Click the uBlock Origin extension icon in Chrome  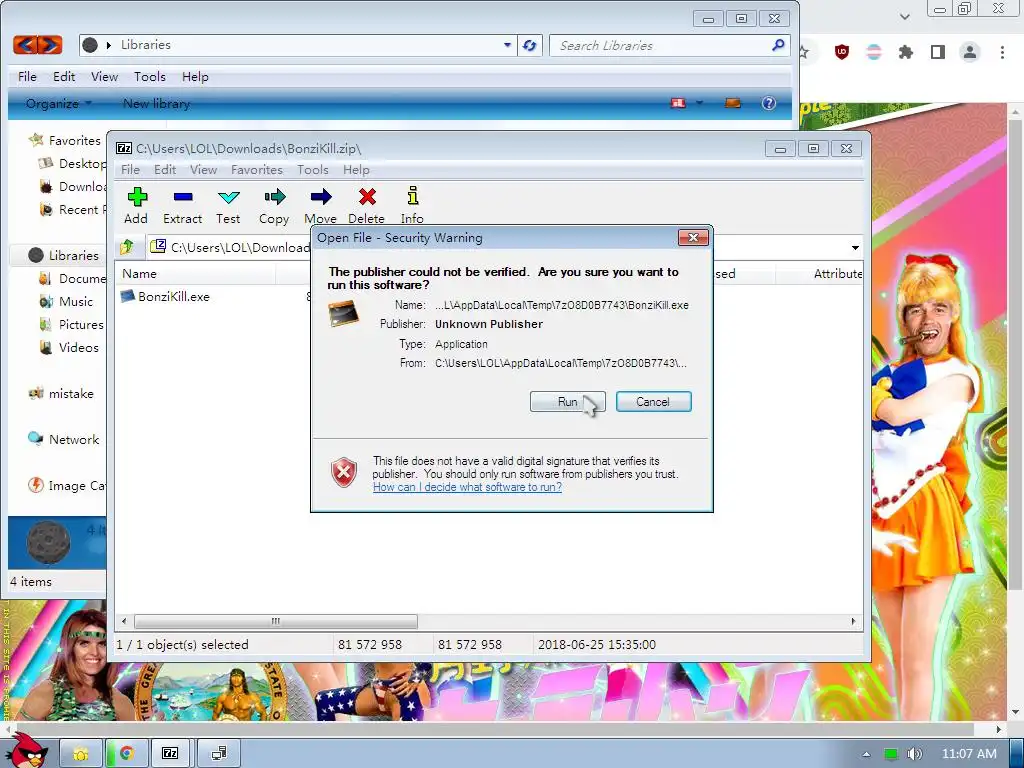[842, 52]
